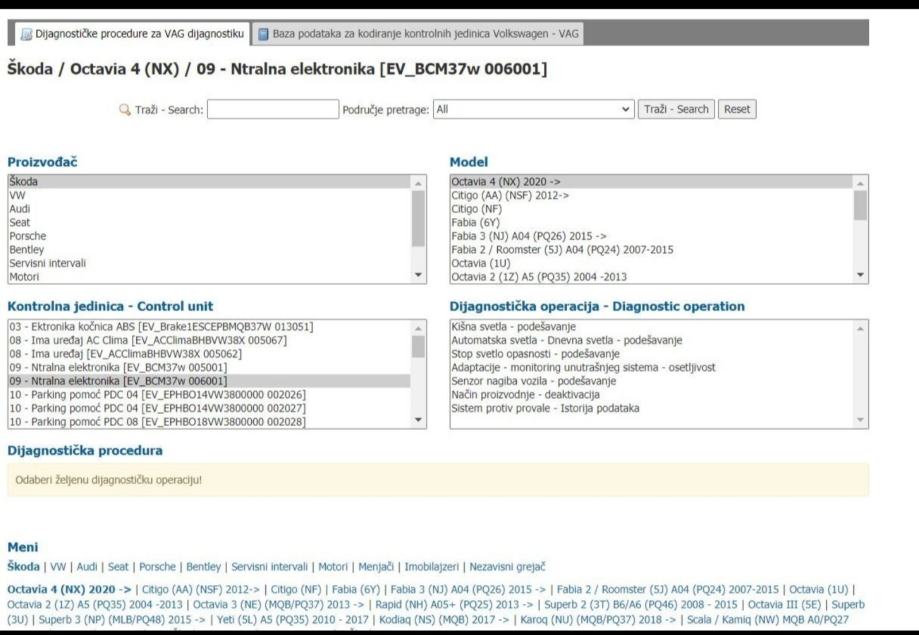
Task: Switch to Baza podataka za kodiranje tab
Action: (x=418, y=34)
